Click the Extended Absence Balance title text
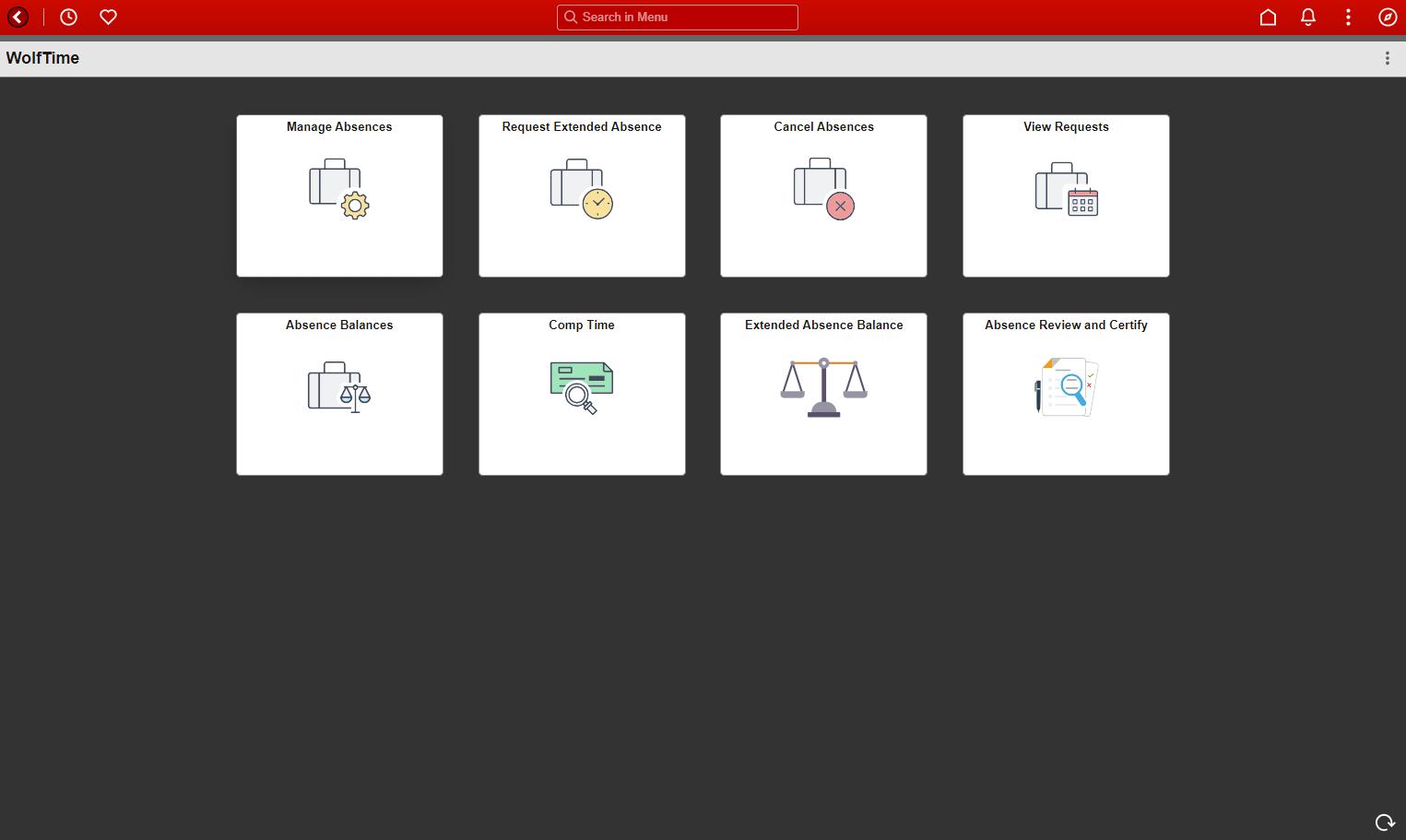 click(824, 325)
